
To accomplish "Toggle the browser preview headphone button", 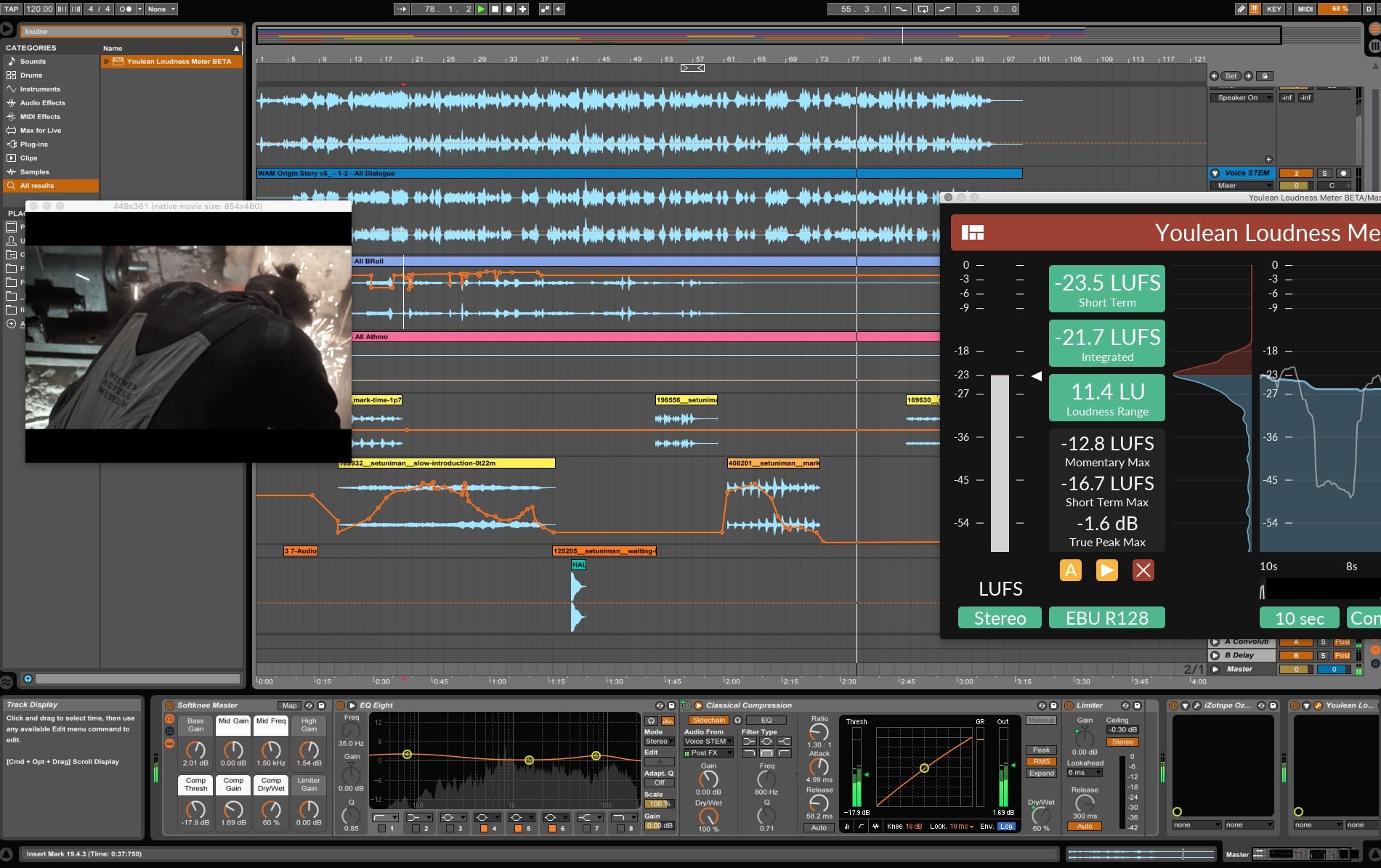I will [28, 679].
